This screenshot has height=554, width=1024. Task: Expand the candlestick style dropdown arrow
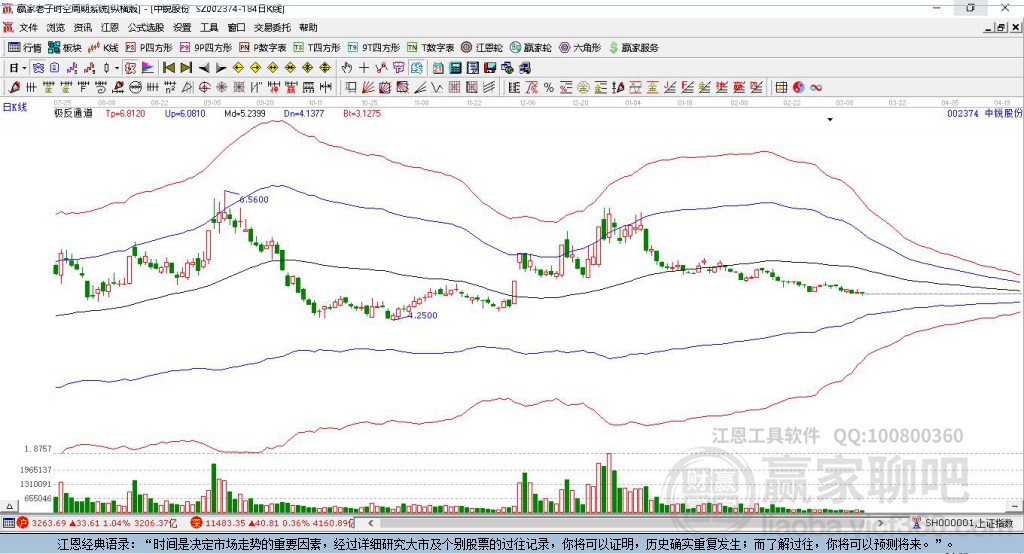click(x=117, y=68)
